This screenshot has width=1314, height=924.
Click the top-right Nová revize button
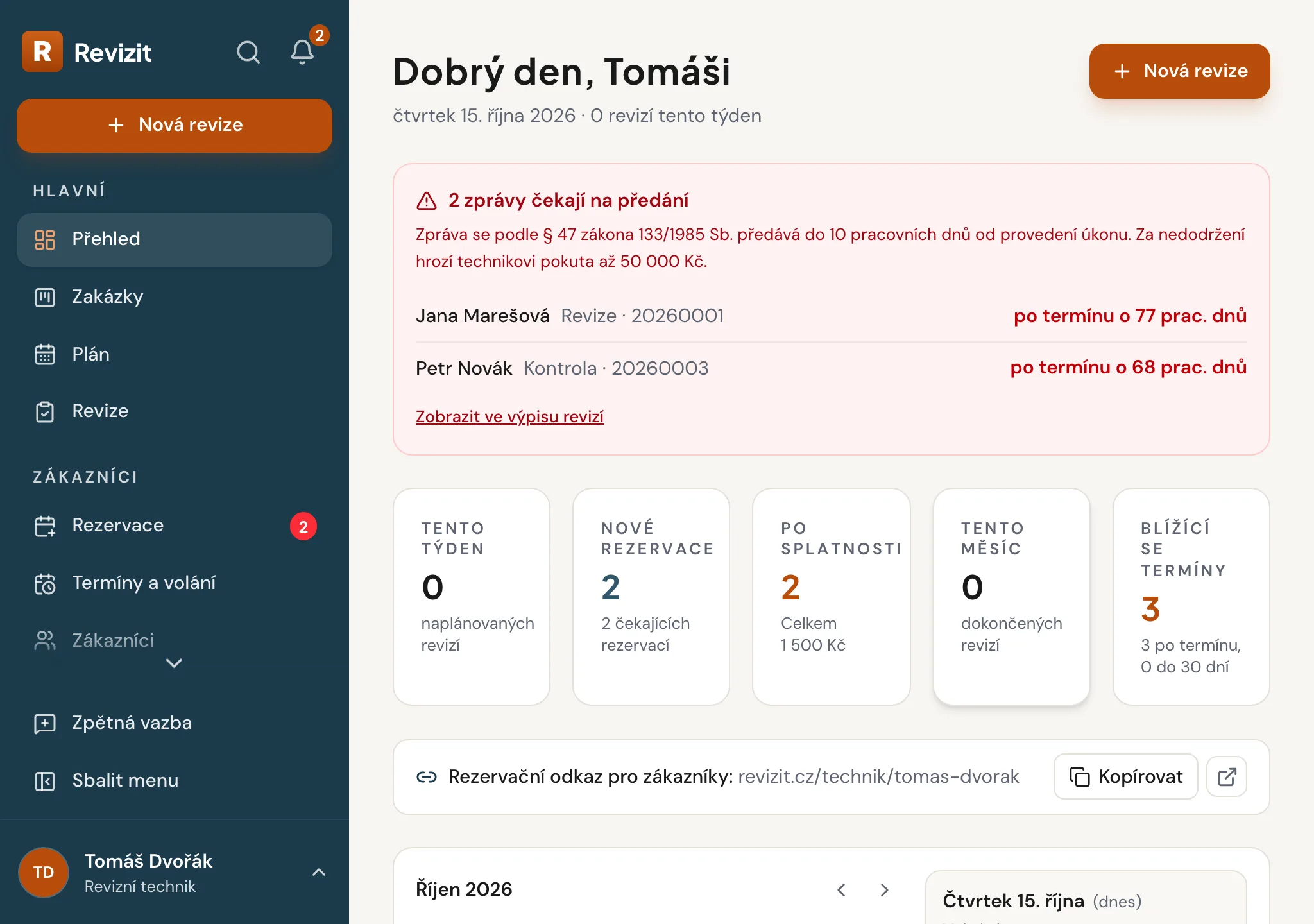click(x=1179, y=71)
